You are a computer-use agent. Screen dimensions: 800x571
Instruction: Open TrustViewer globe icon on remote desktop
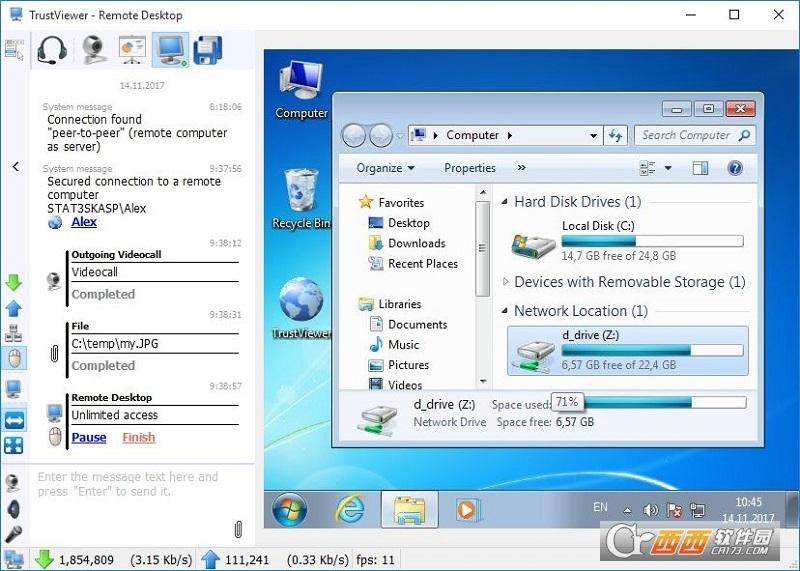tap(301, 308)
